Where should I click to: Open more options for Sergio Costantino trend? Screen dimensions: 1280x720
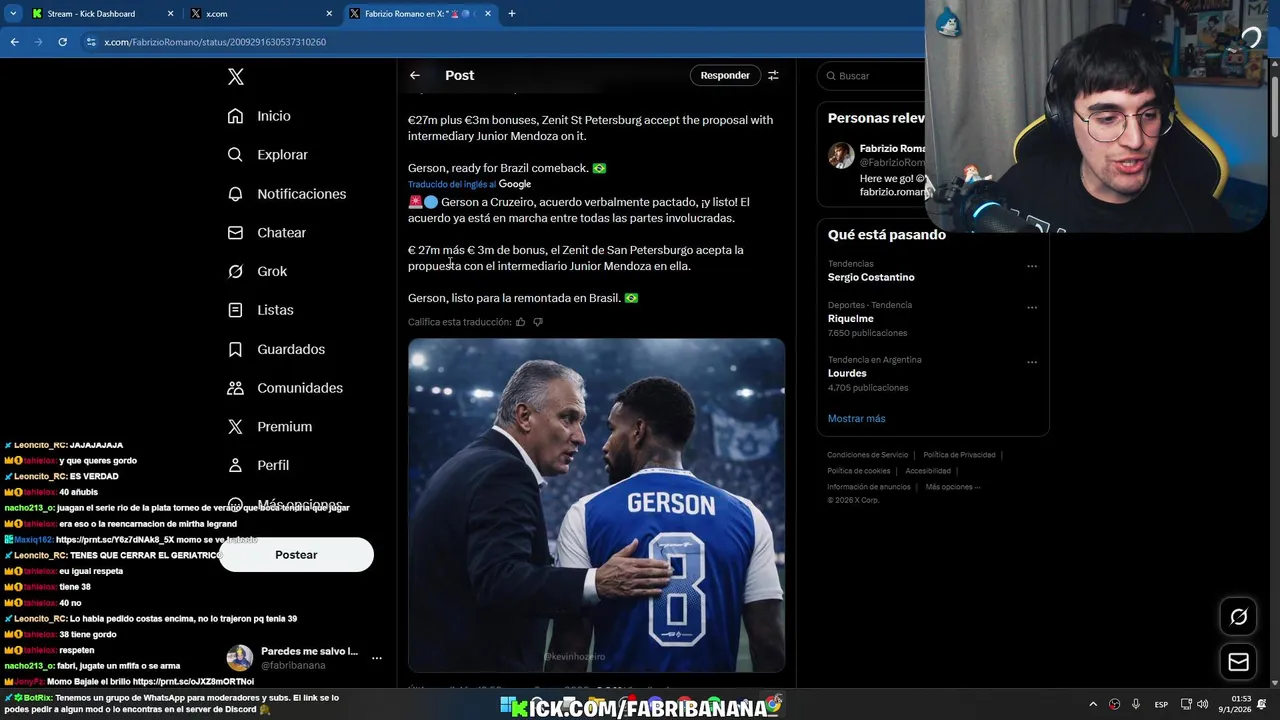click(1032, 267)
